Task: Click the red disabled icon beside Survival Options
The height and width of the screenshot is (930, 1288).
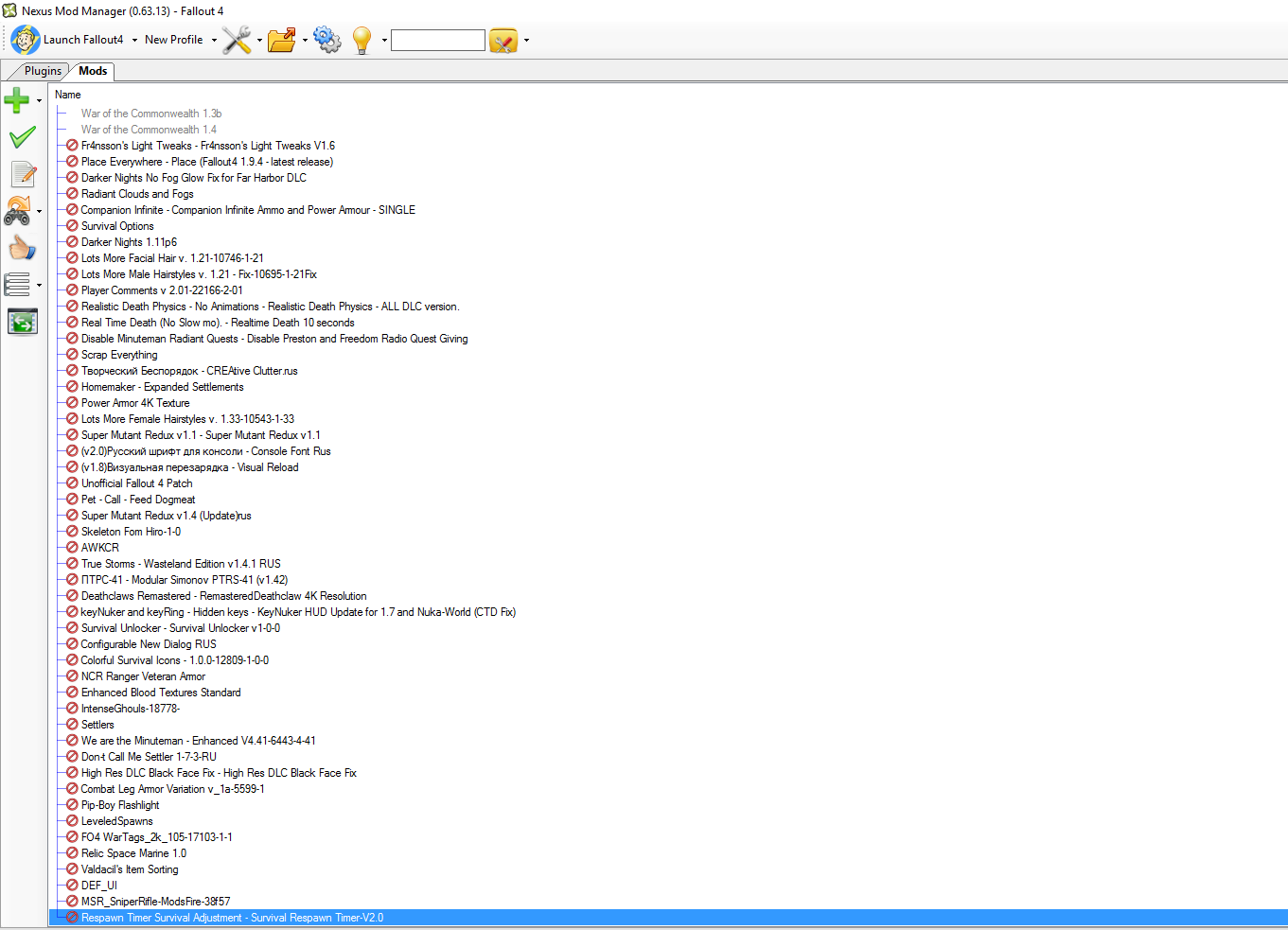Action: click(72, 226)
